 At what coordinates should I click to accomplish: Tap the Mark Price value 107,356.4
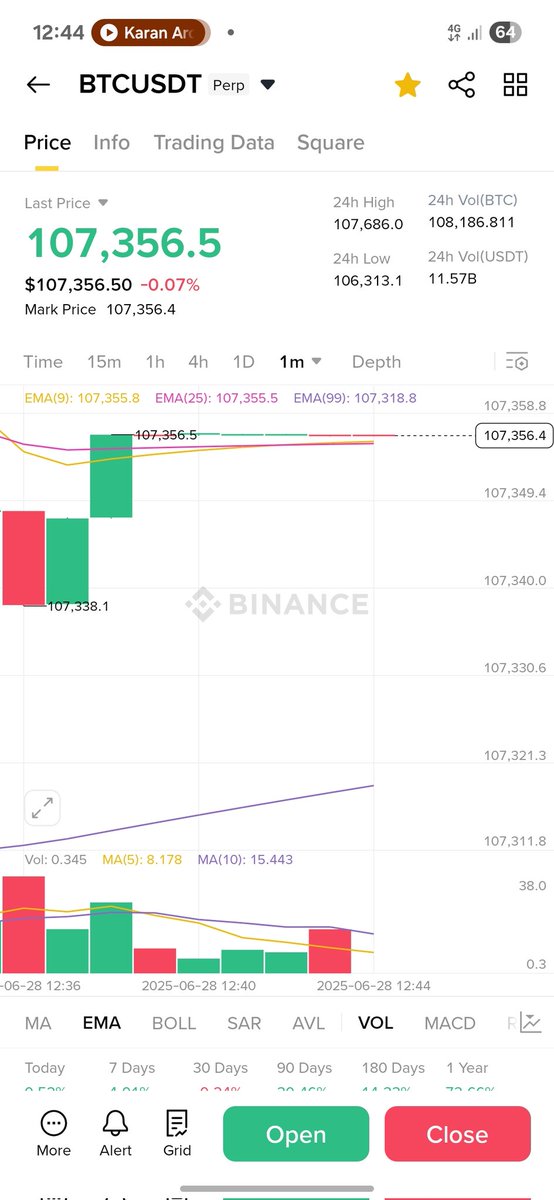(x=141, y=310)
